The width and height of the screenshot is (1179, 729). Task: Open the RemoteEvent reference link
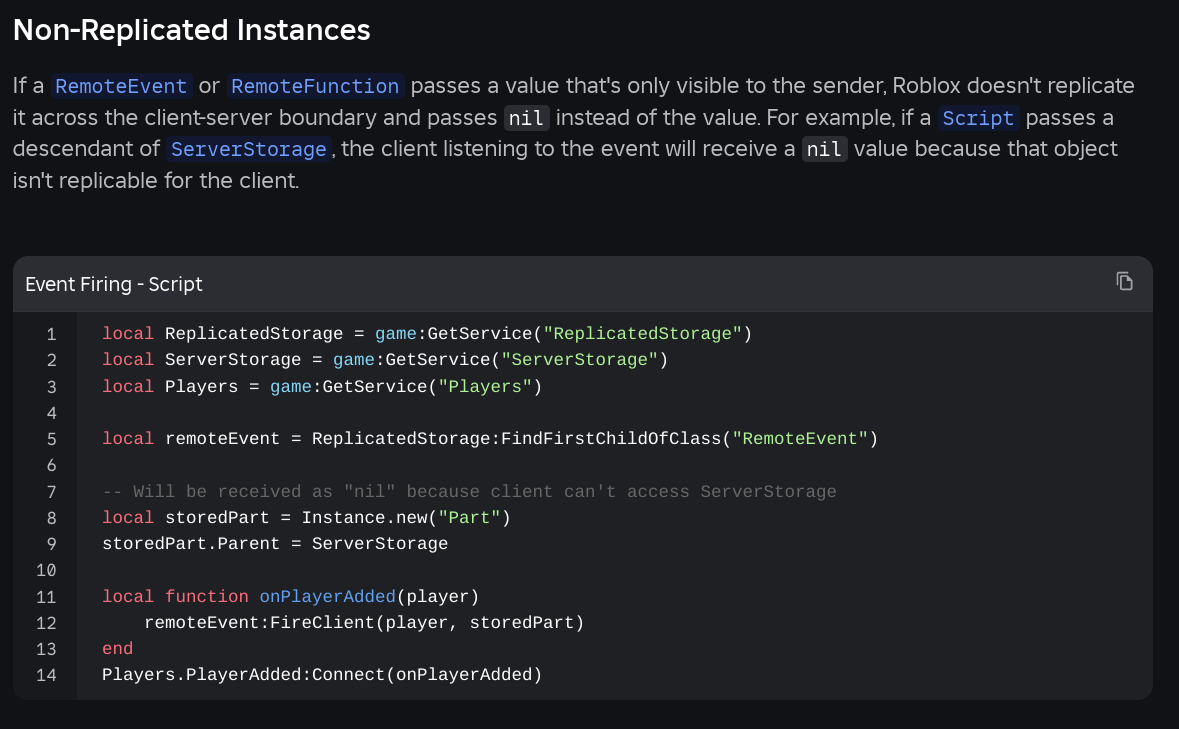pyautogui.click(x=121, y=86)
